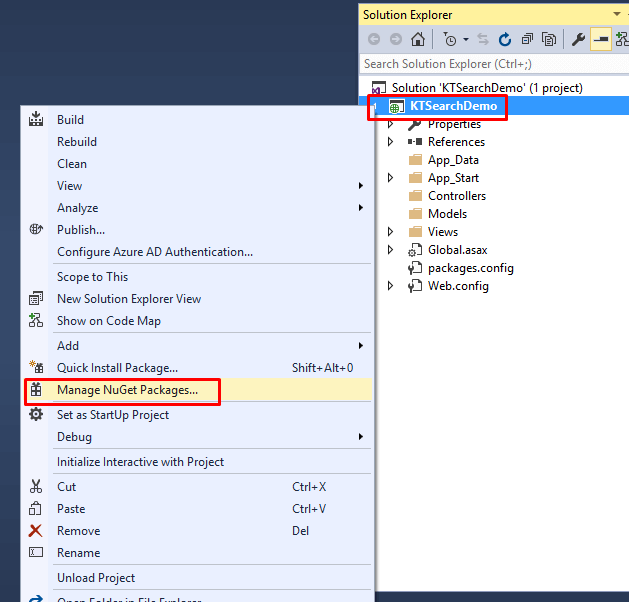Choose Show on Code Map
This screenshot has height=602, width=629.
(x=197, y=321)
